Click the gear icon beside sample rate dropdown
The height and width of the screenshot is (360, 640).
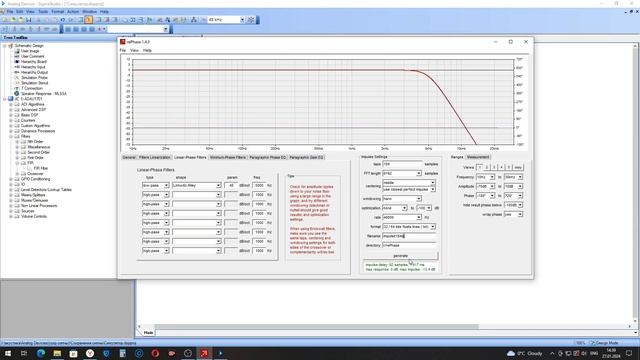tap(251, 20)
